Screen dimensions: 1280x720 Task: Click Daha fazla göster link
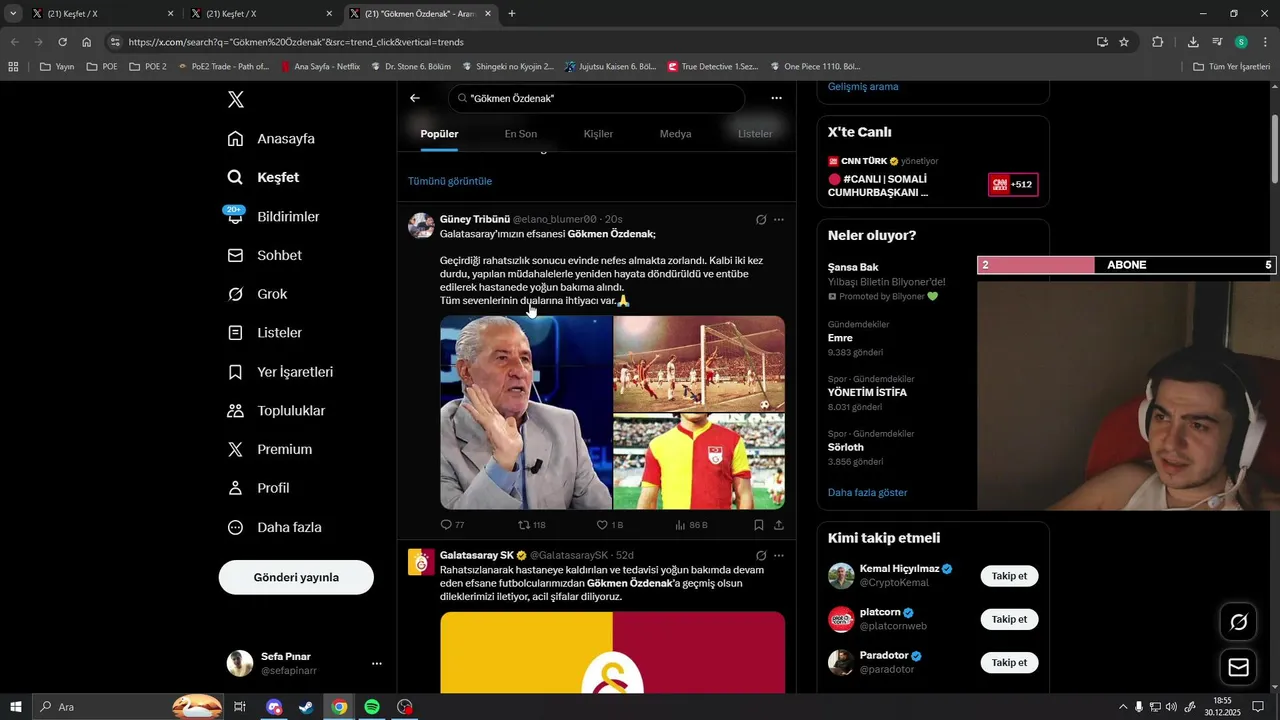click(868, 493)
